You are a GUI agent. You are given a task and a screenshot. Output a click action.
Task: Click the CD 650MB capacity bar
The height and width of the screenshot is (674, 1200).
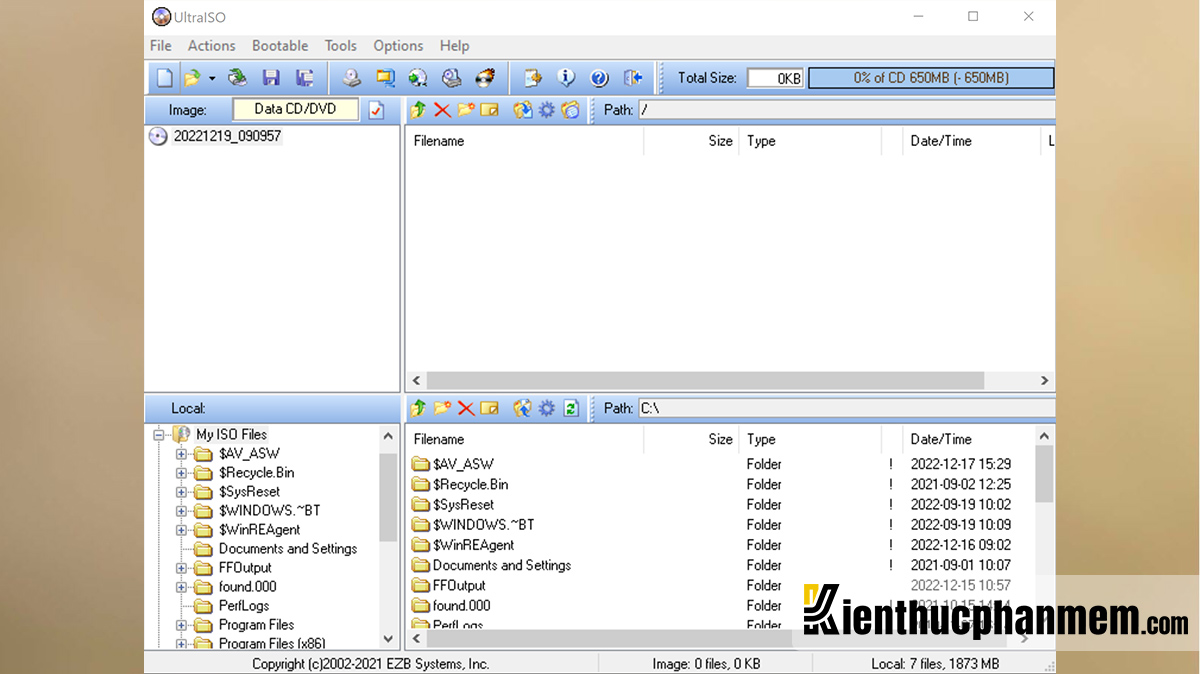click(931, 78)
